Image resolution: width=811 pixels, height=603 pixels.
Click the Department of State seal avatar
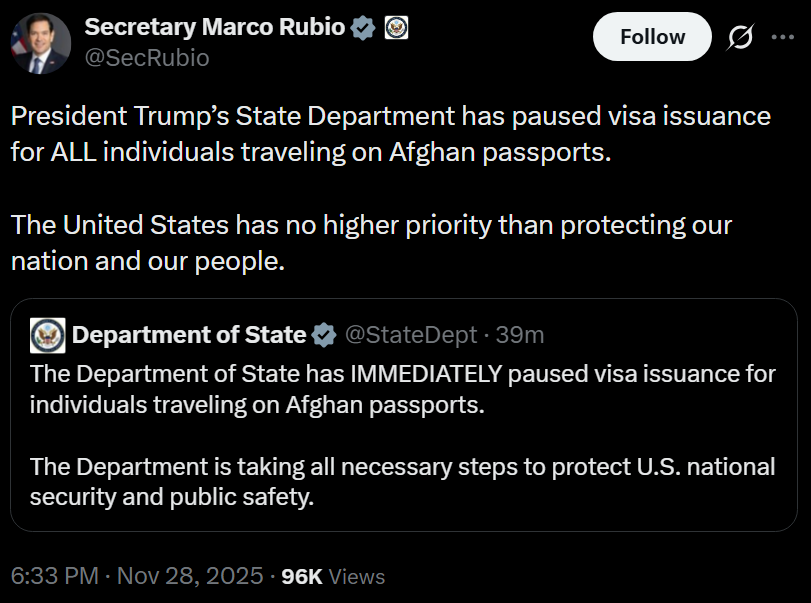(x=47, y=335)
